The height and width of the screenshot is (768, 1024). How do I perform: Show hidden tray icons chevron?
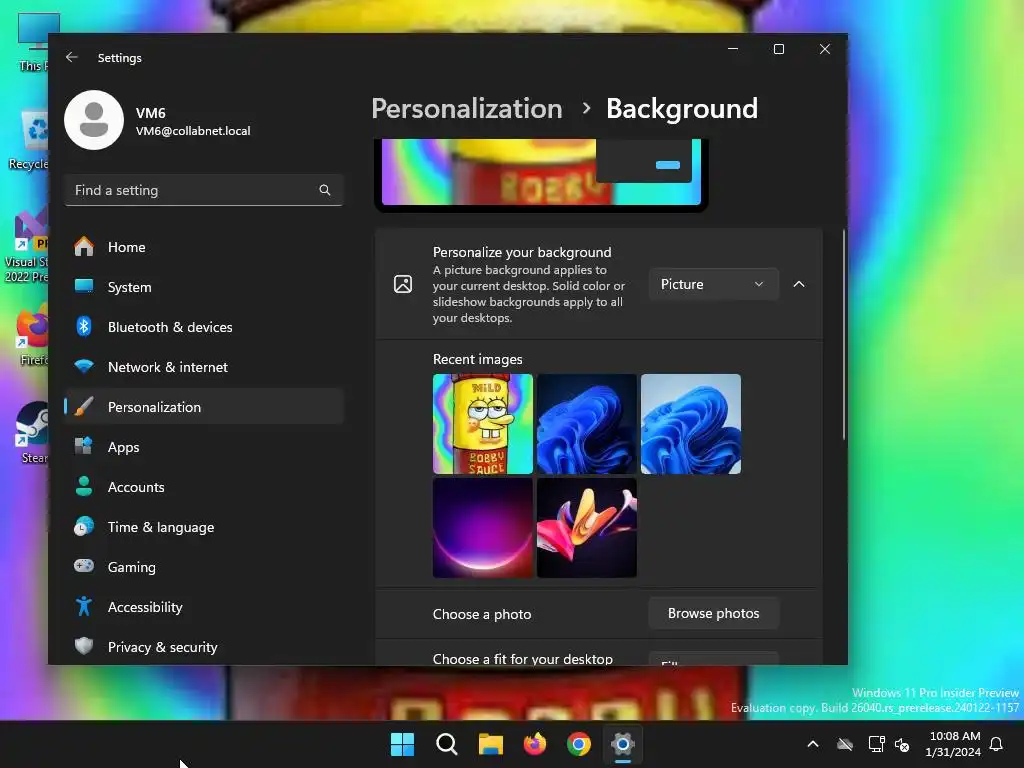(x=813, y=744)
